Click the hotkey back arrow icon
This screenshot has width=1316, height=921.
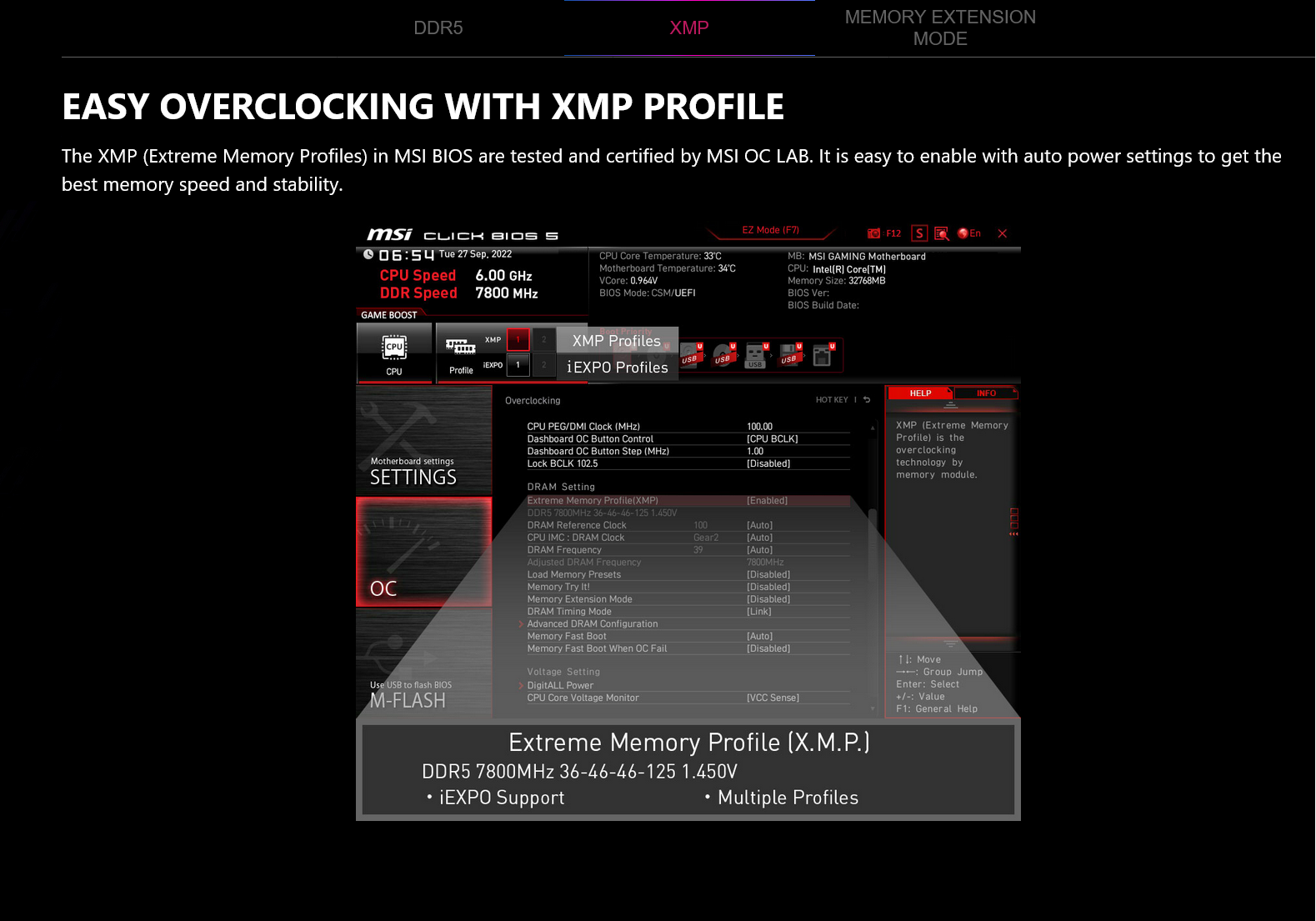tap(867, 400)
